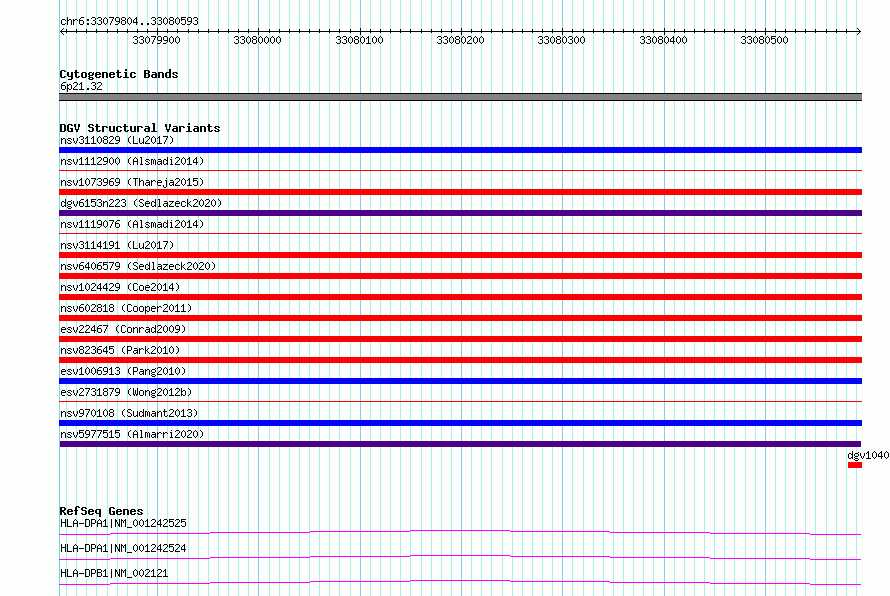Image resolution: width=890 pixels, height=596 pixels.
Task: Select the blue nsv970108 variant bar
Action: point(460,423)
